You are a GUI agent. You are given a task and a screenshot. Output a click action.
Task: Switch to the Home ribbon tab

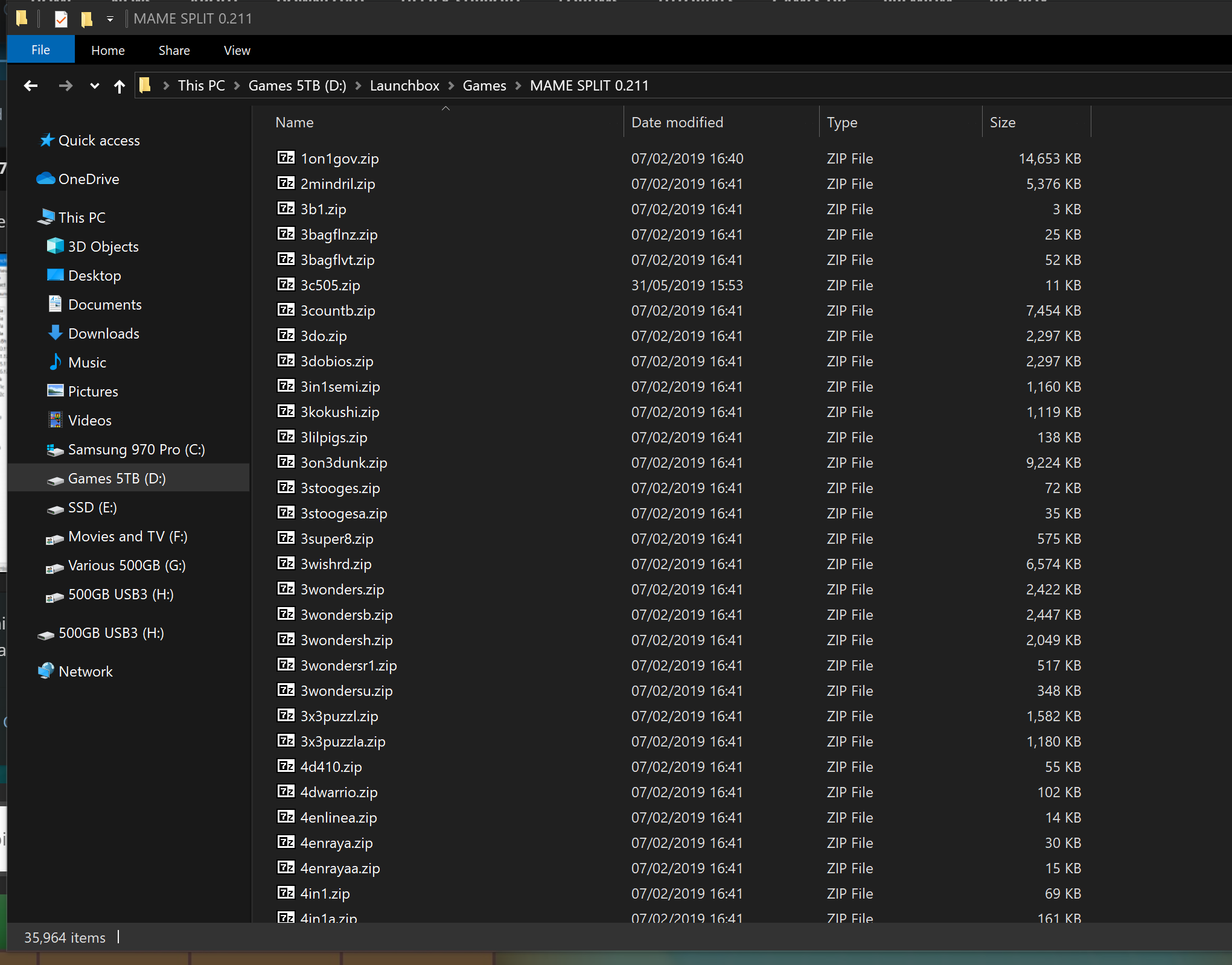pyautogui.click(x=108, y=51)
